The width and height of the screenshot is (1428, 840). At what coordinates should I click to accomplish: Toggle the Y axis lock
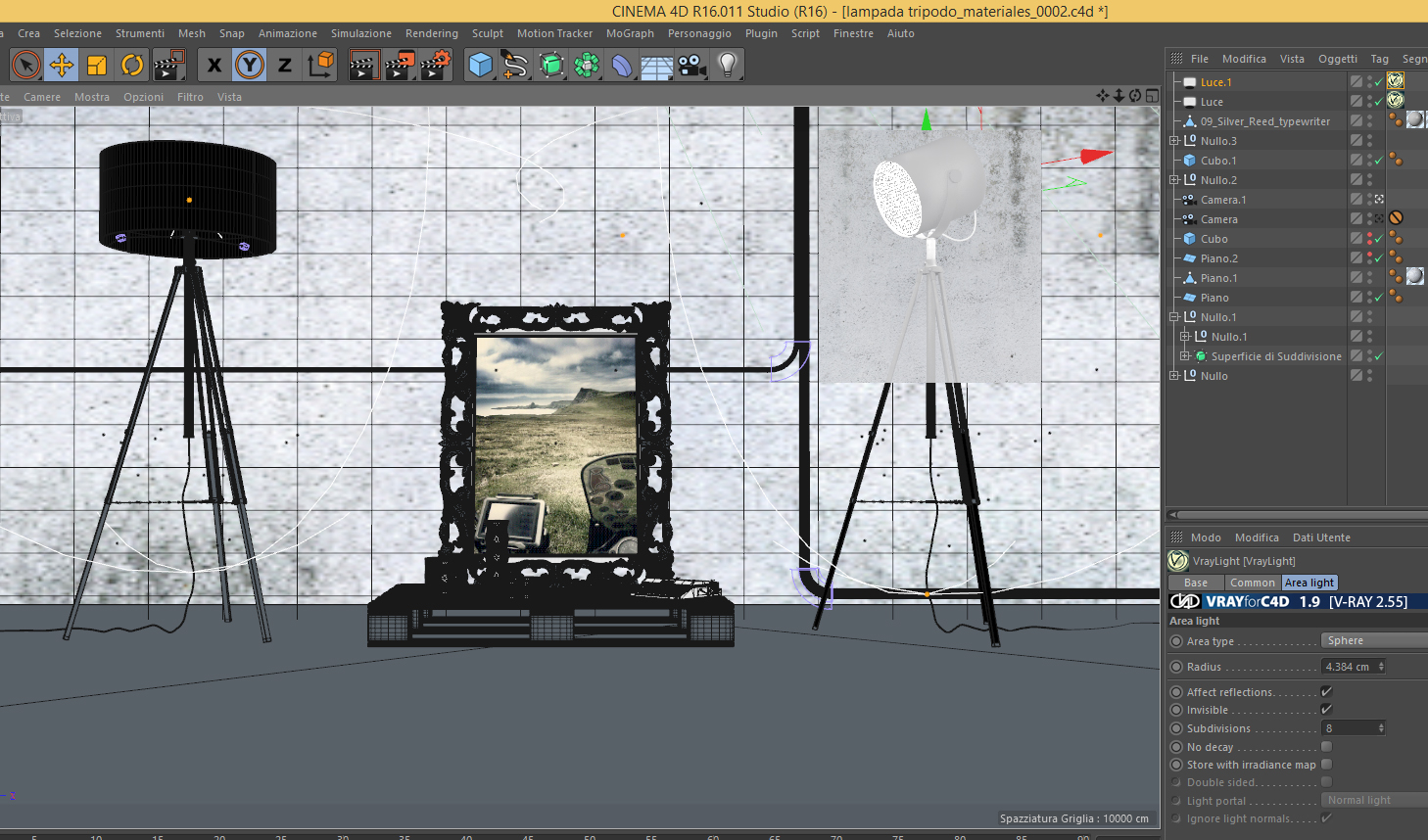tap(250, 66)
